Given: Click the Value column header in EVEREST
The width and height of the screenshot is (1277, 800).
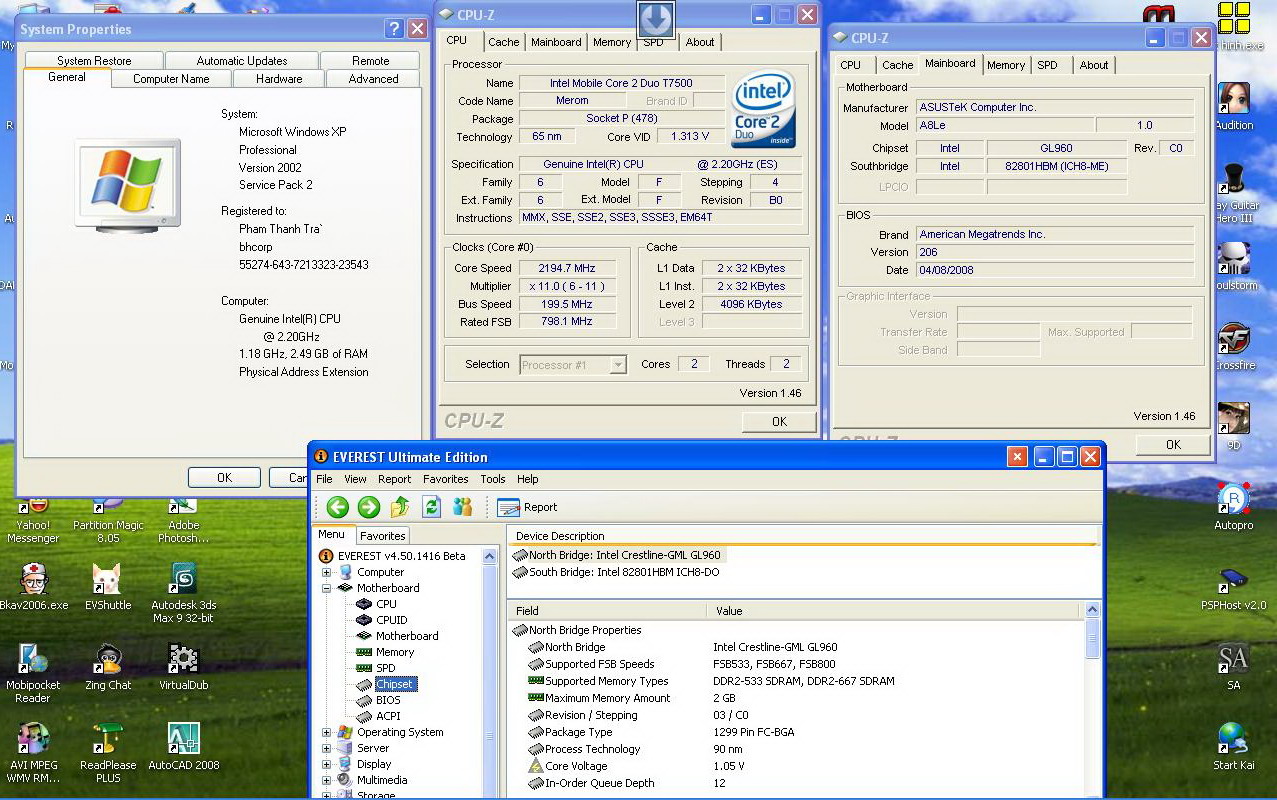Looking at the screenshot, I should click(895, 611).
